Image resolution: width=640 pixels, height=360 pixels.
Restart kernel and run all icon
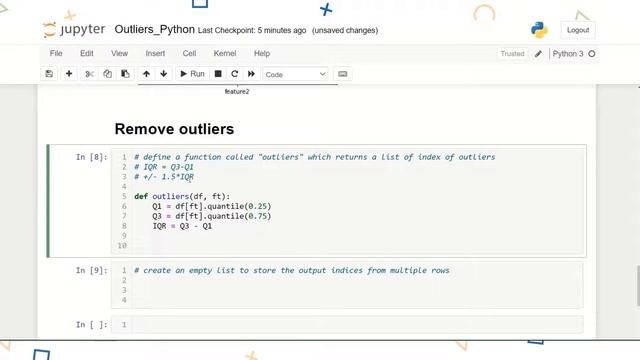point(251,74)
